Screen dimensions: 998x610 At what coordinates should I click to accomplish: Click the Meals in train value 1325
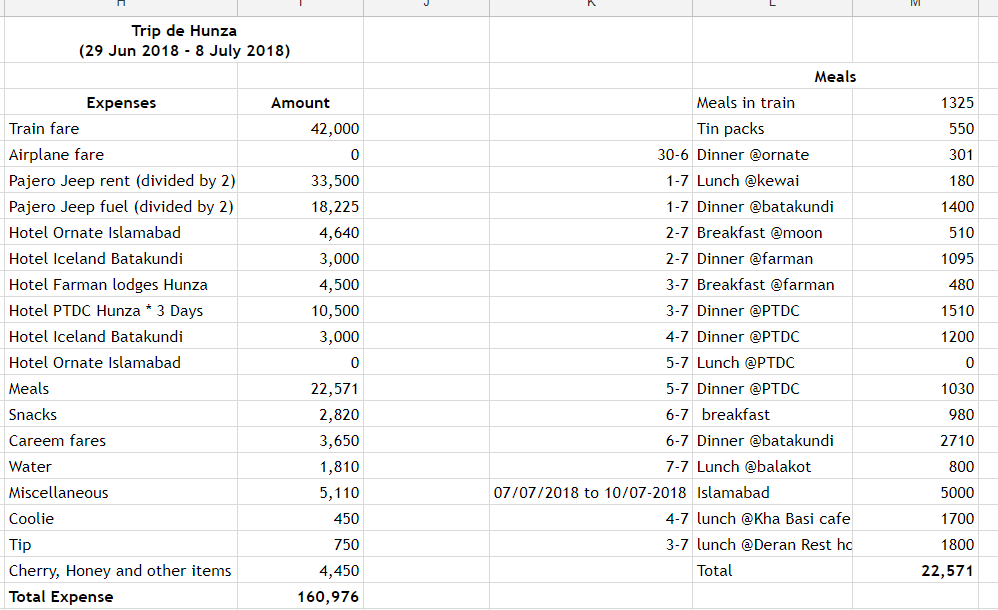pyautogui.click(x=915, y=103)
